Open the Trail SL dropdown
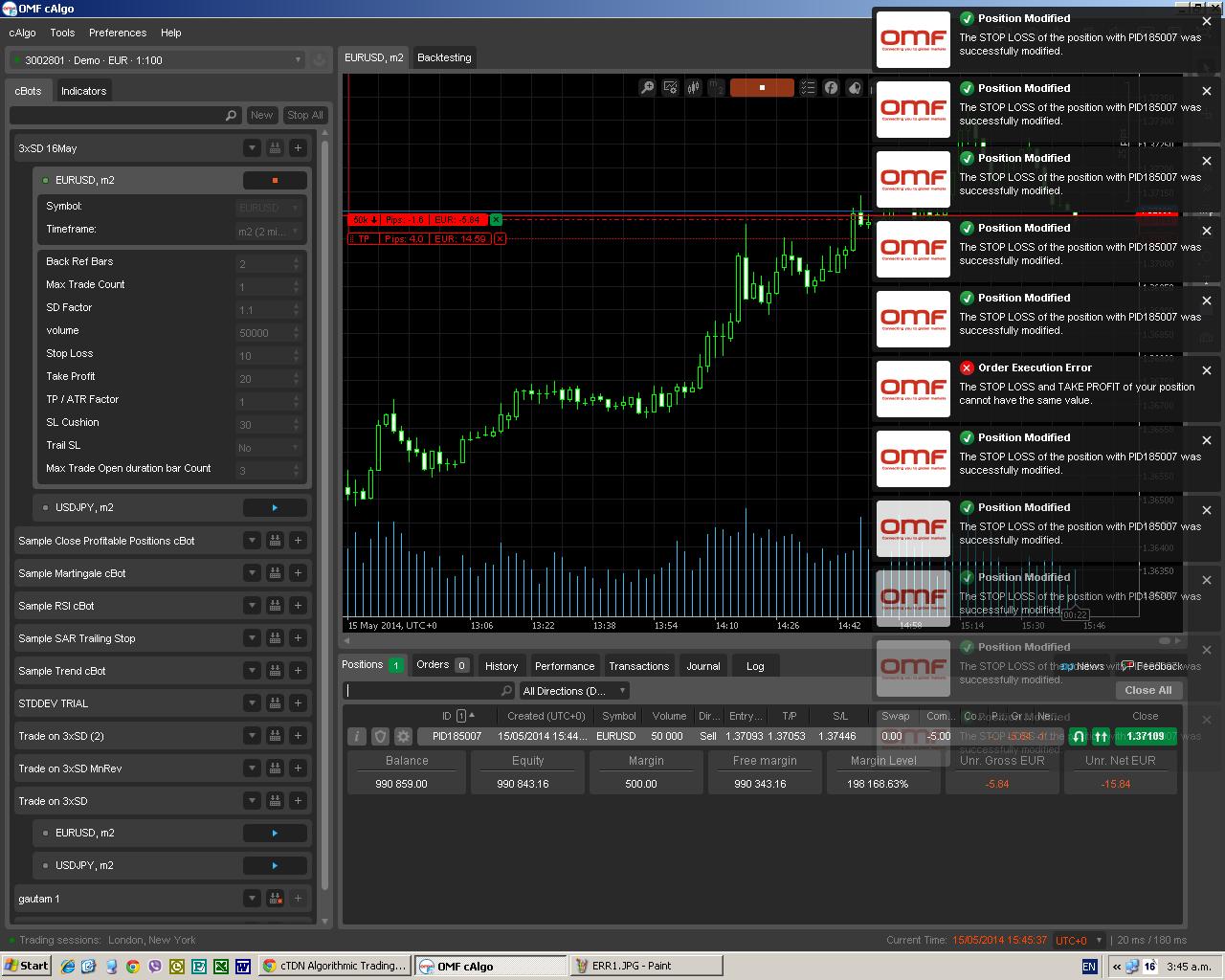 [x=269, y=447]
